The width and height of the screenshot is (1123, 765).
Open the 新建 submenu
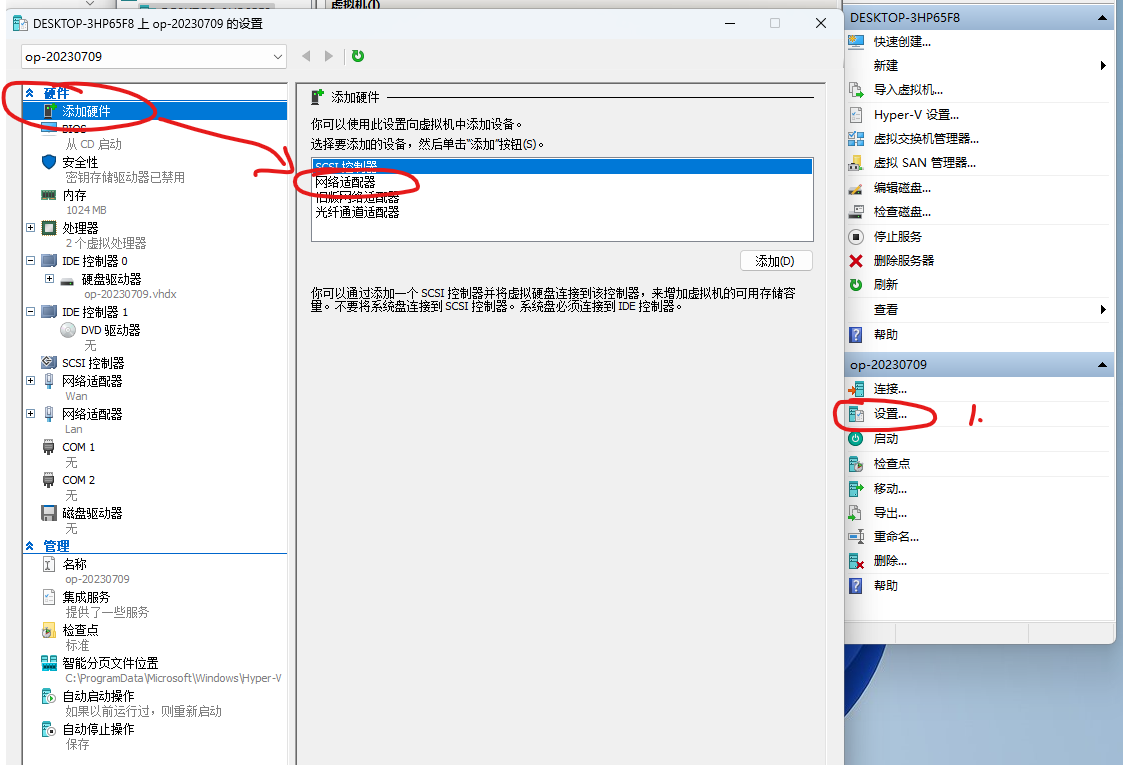click(x=1103, y=66)
